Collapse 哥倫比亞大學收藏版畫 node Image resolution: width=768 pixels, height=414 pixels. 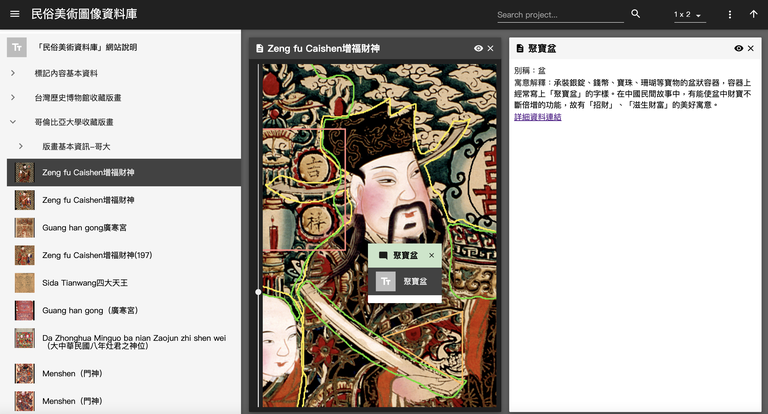point(13,122)
